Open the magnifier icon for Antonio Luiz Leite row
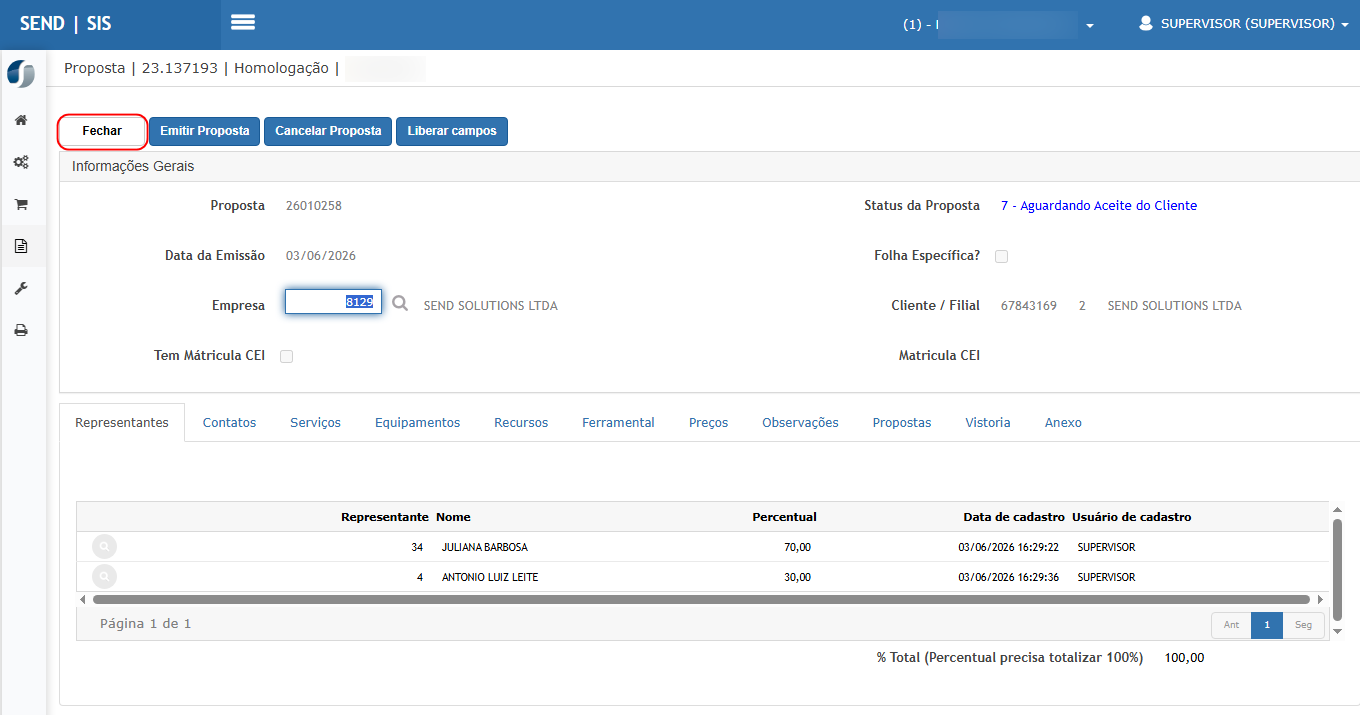Image resolution: width=1360 pixels, height=715 pixels. [104, 577]
